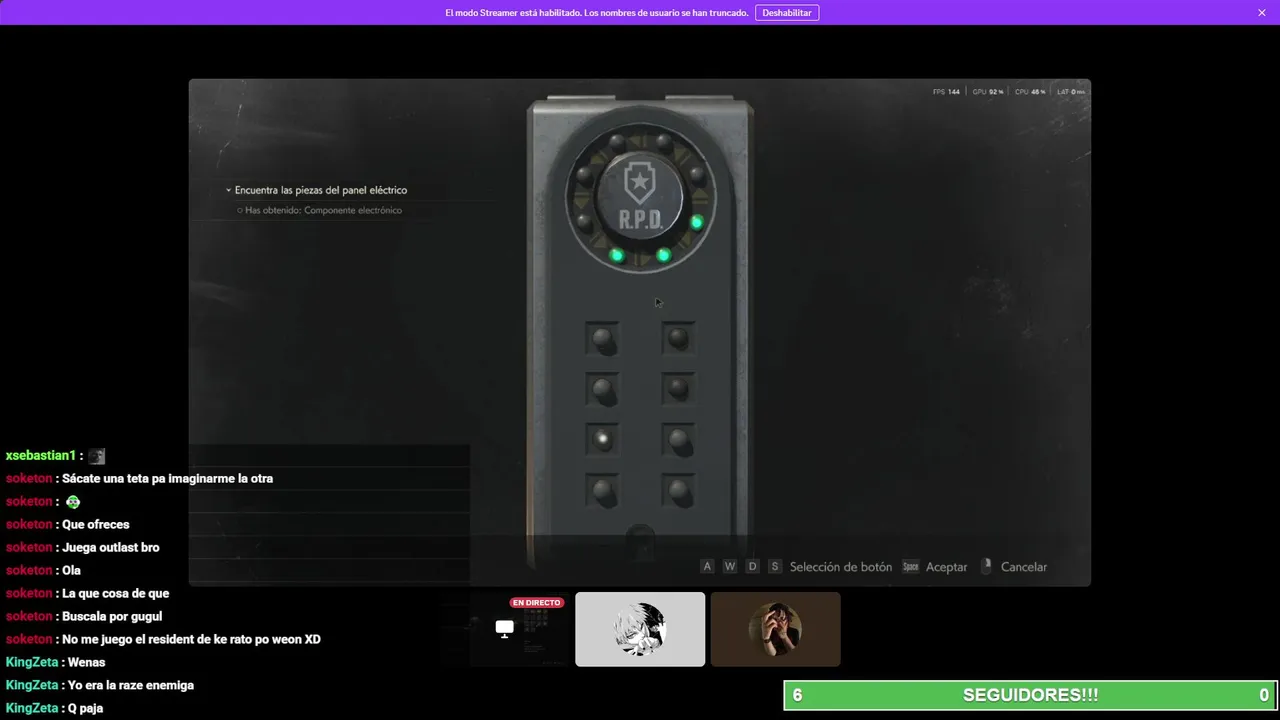
Task: Click the green emote in soketon's message
Action: click(x=73, y=502)
